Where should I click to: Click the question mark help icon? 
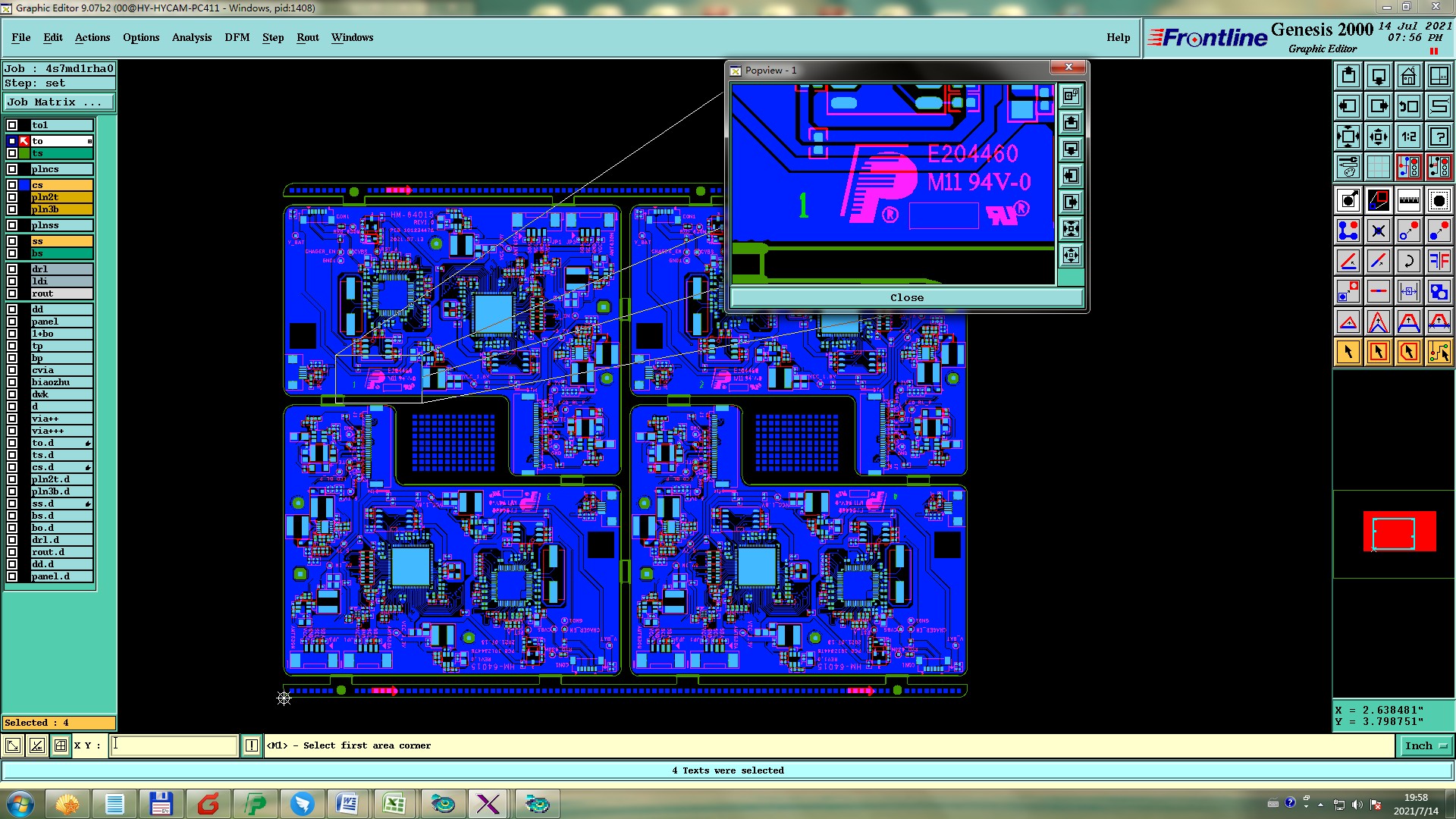pyautogui.click(x=1439, y=136)
